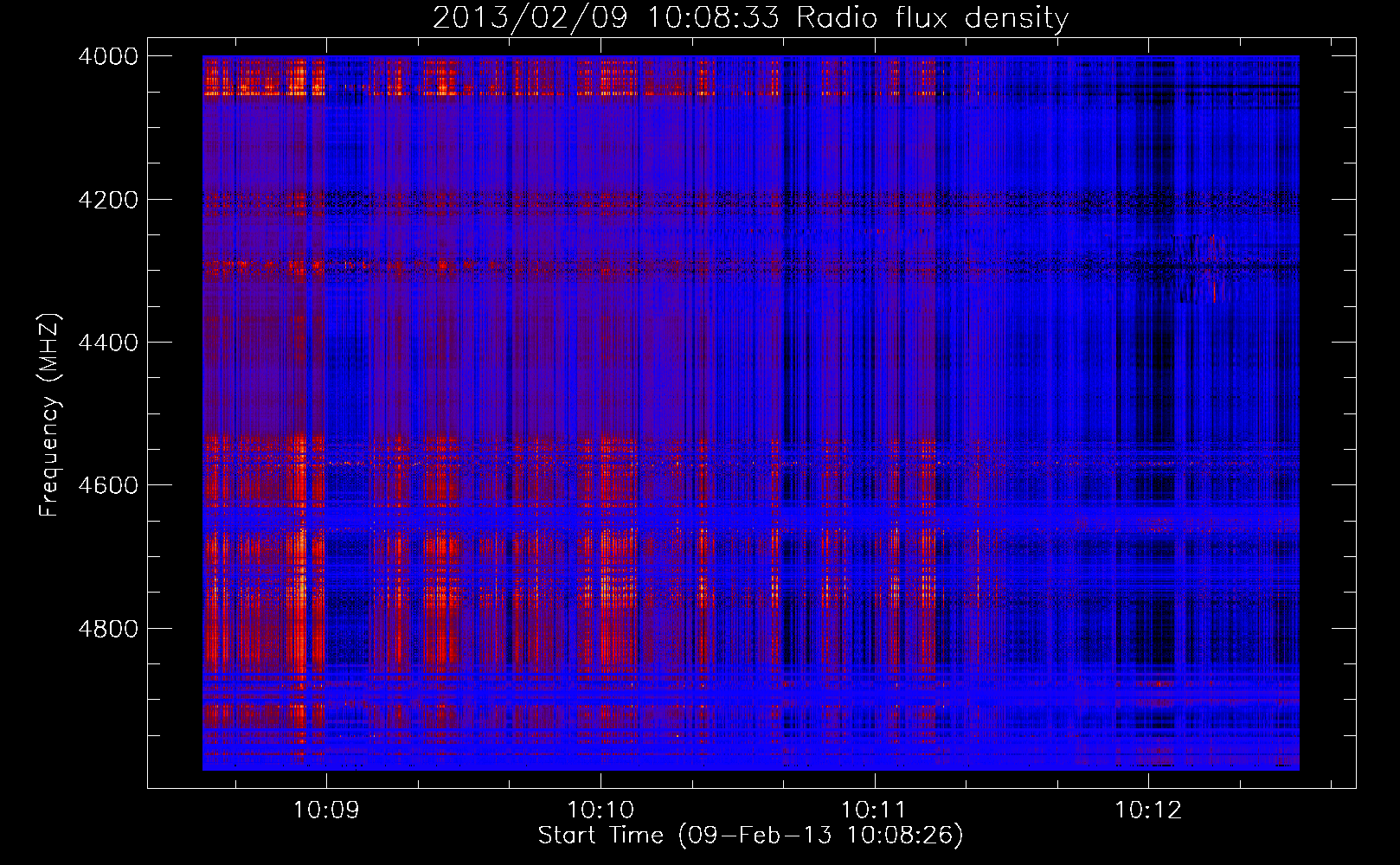This screenshot has height=865, width=1400.
Task: Click the 10:09 time tick label
Action: (x=326, y=811)
